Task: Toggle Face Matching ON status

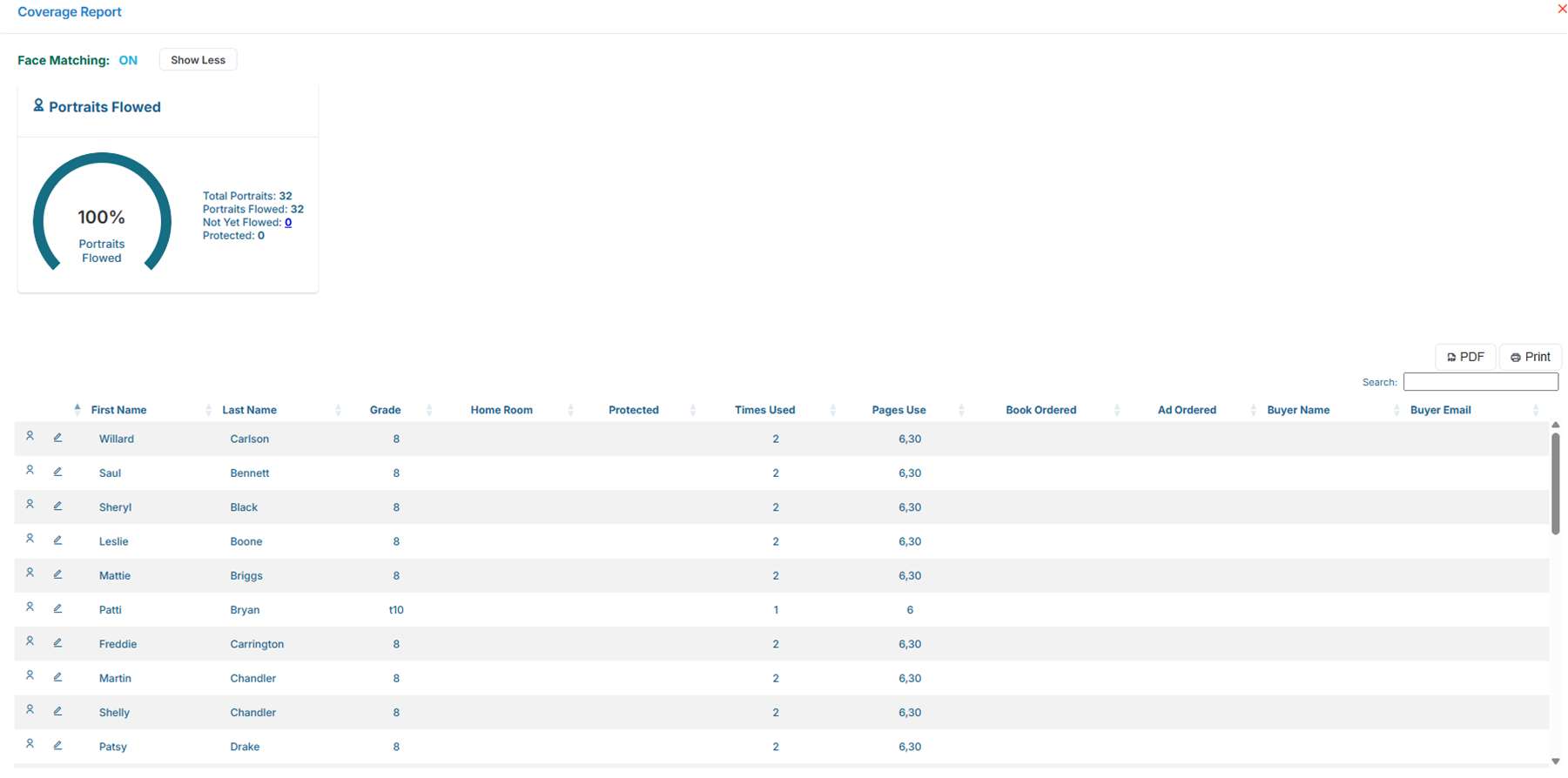Action: pyautogui.click(x=128, y=60)
